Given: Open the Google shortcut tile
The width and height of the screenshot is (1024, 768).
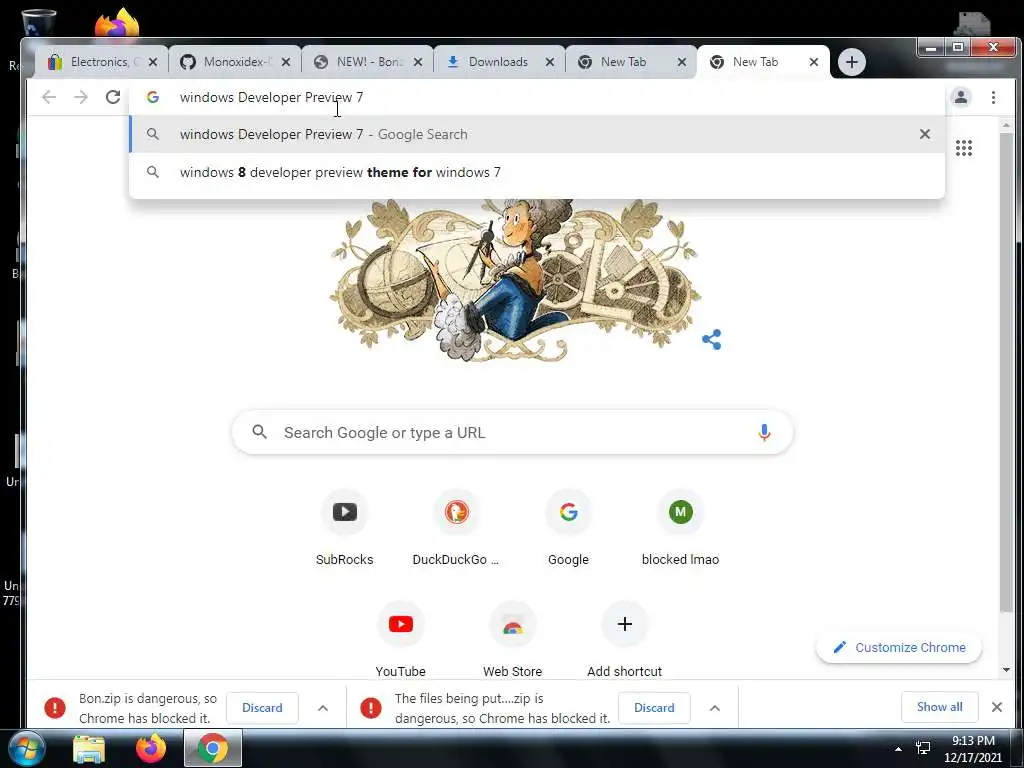Looking at the screenshot, I should tap(568, 528).
